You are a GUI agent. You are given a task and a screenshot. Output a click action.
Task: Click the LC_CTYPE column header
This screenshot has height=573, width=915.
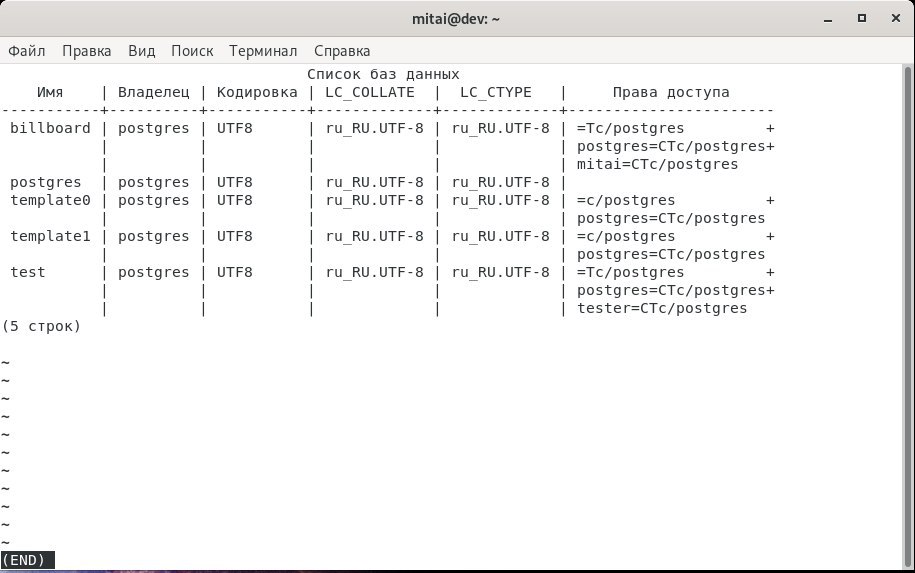point(496,92)
